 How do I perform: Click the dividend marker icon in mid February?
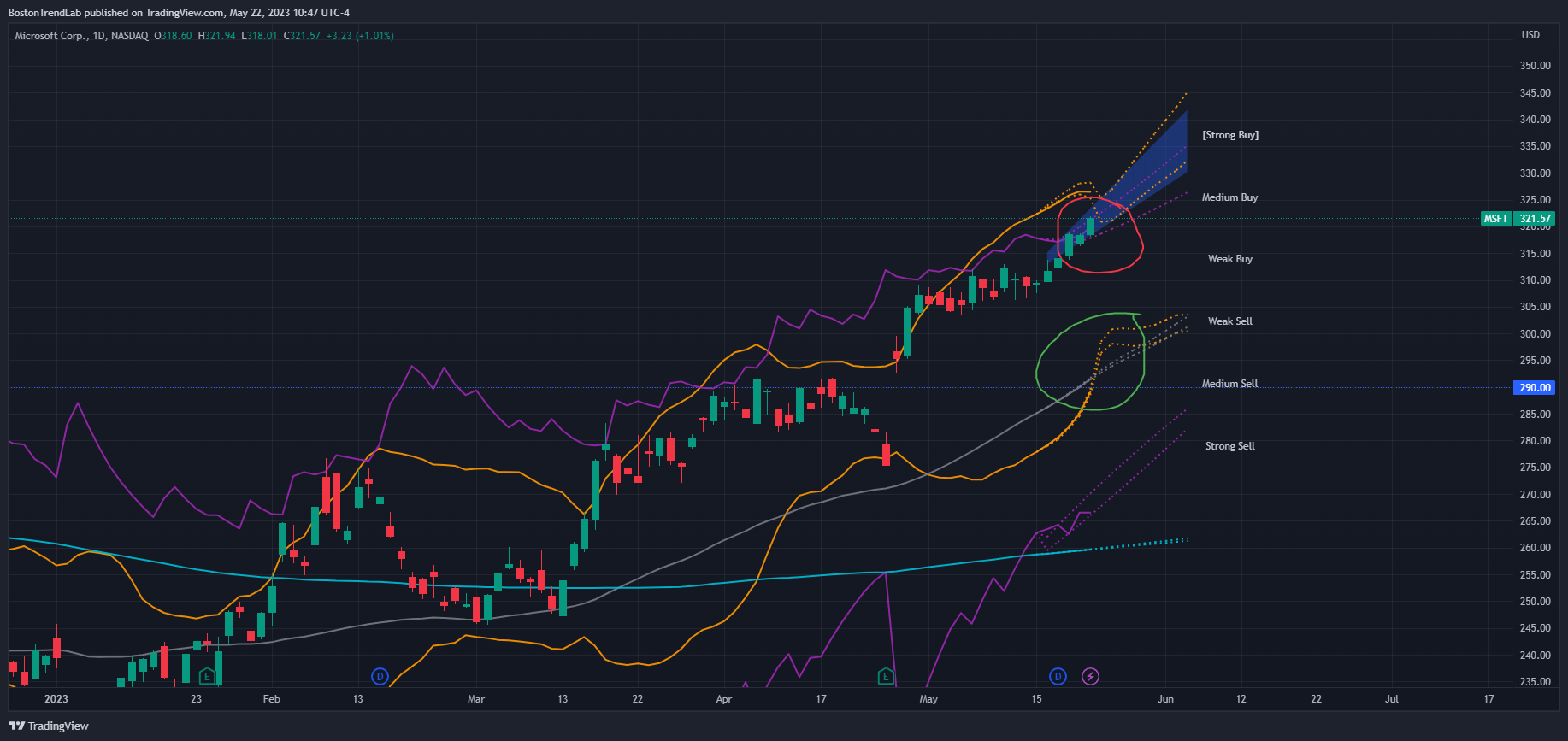[380, 677]
